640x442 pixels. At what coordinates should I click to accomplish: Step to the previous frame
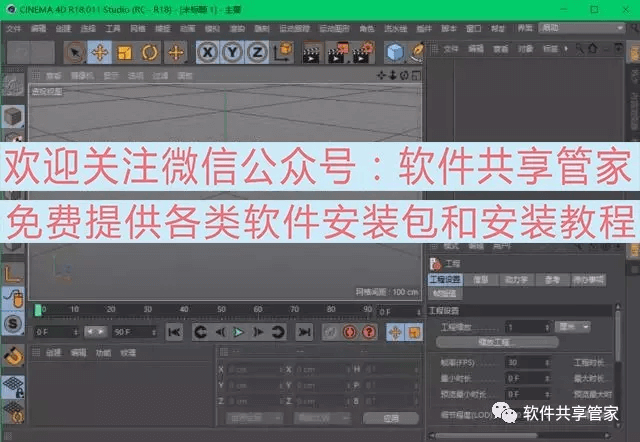[220, 332]
